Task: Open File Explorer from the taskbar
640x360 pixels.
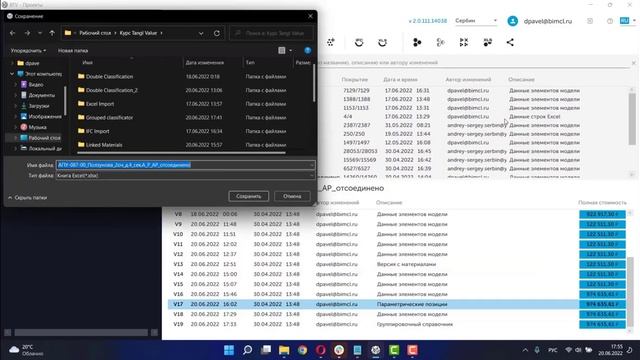Action: (284, 350)
